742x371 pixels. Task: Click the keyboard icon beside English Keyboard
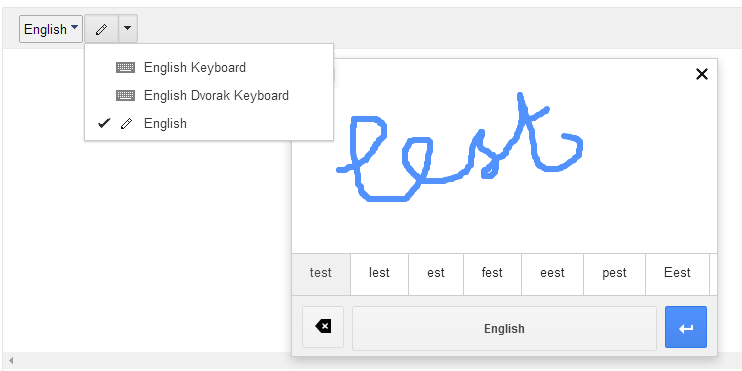point(125,68)
